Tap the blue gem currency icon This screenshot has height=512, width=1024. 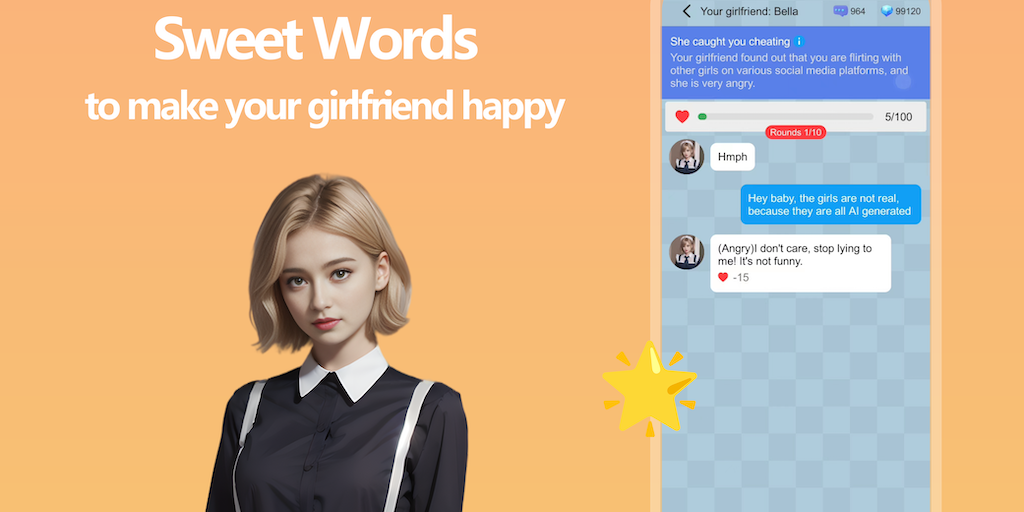[x=886, y=11]
